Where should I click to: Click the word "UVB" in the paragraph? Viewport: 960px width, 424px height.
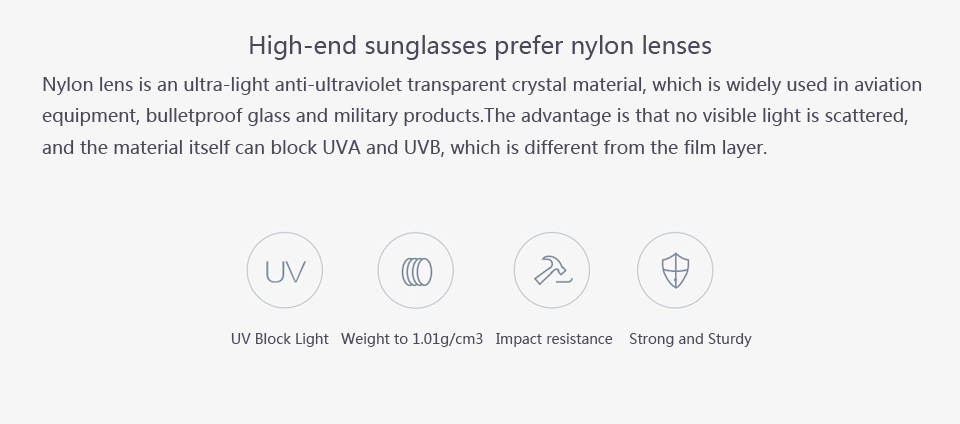tap(422, 148)
